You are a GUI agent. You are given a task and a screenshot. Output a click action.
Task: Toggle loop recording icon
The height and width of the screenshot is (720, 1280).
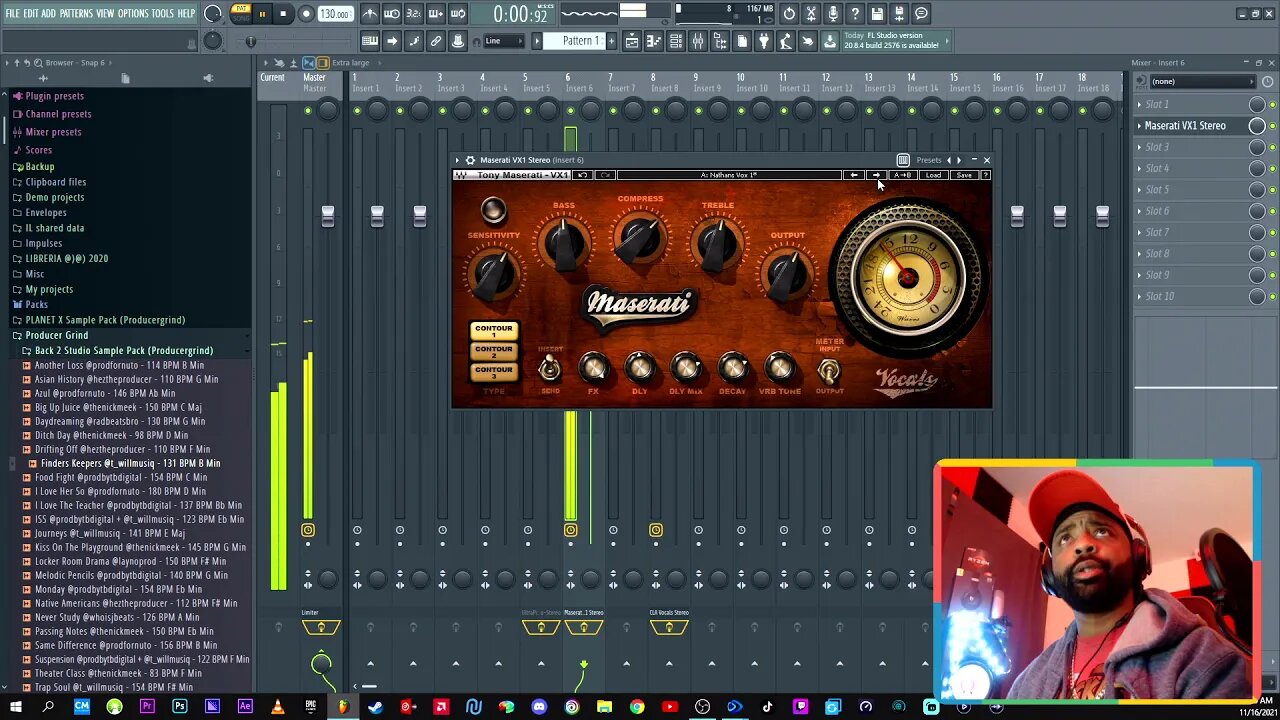point(458,14)
